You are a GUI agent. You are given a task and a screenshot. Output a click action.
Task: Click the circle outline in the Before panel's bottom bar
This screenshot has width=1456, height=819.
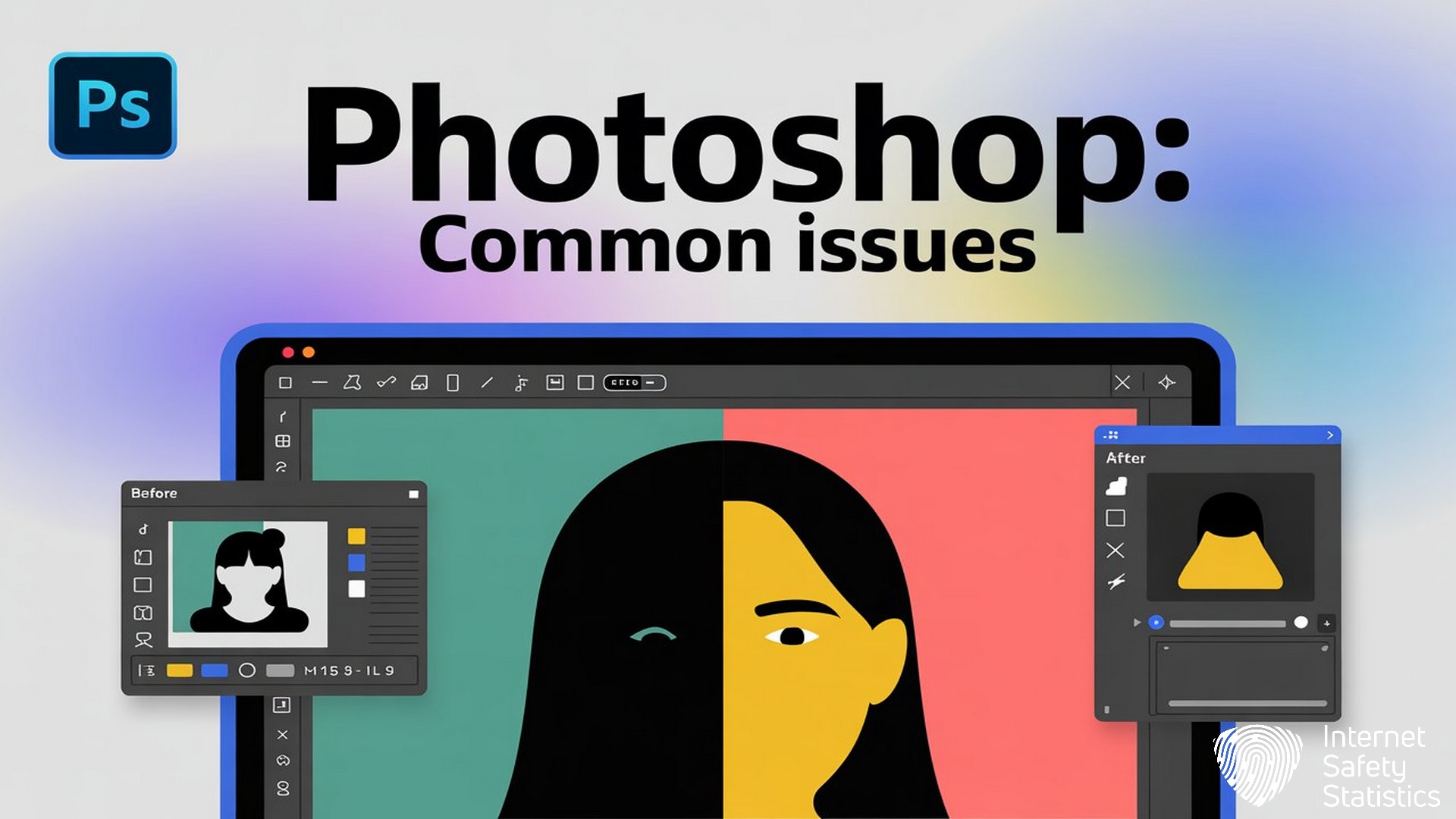tap(247, 670)
